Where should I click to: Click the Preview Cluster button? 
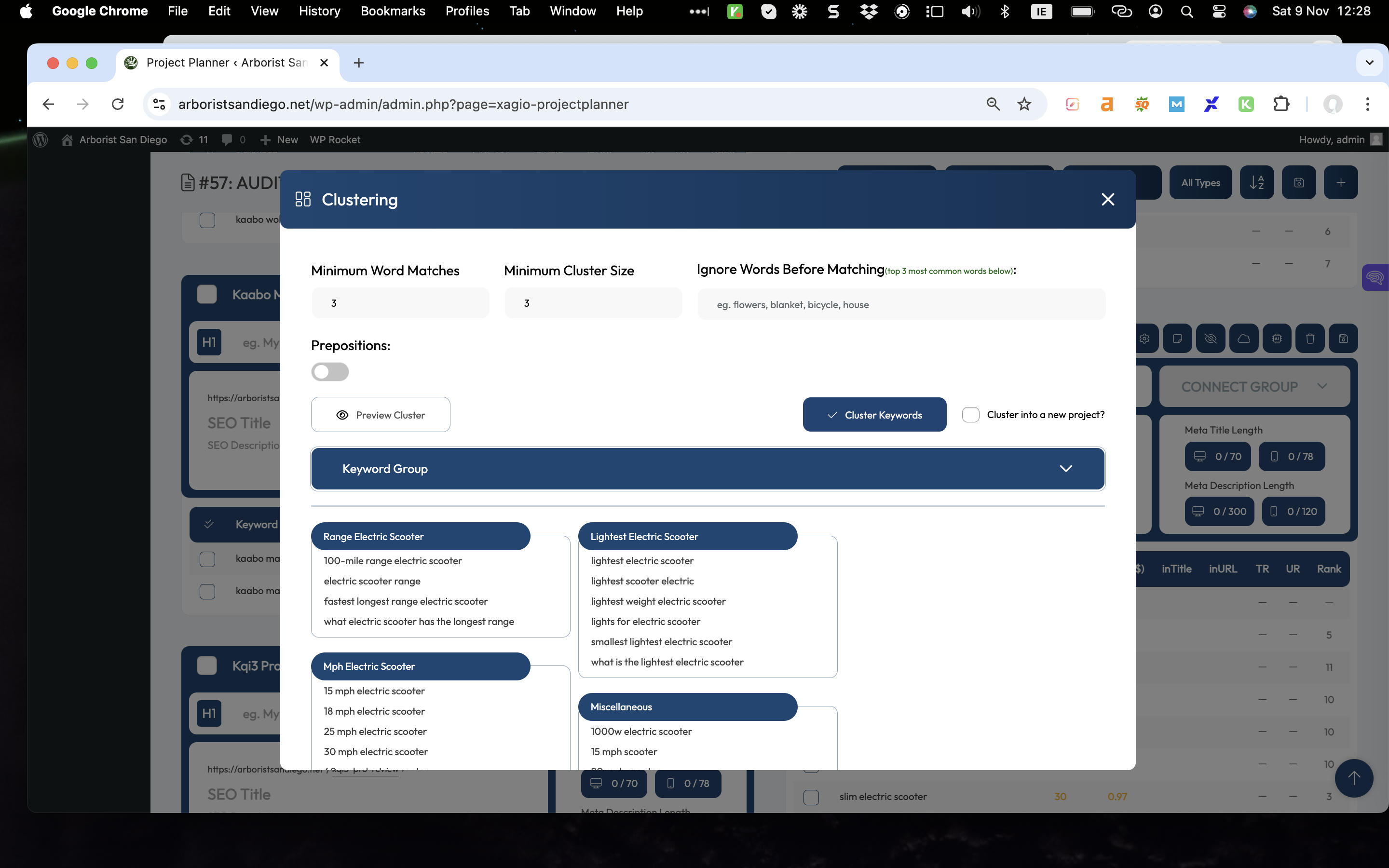pyautogui.click(x=381, y=415)
